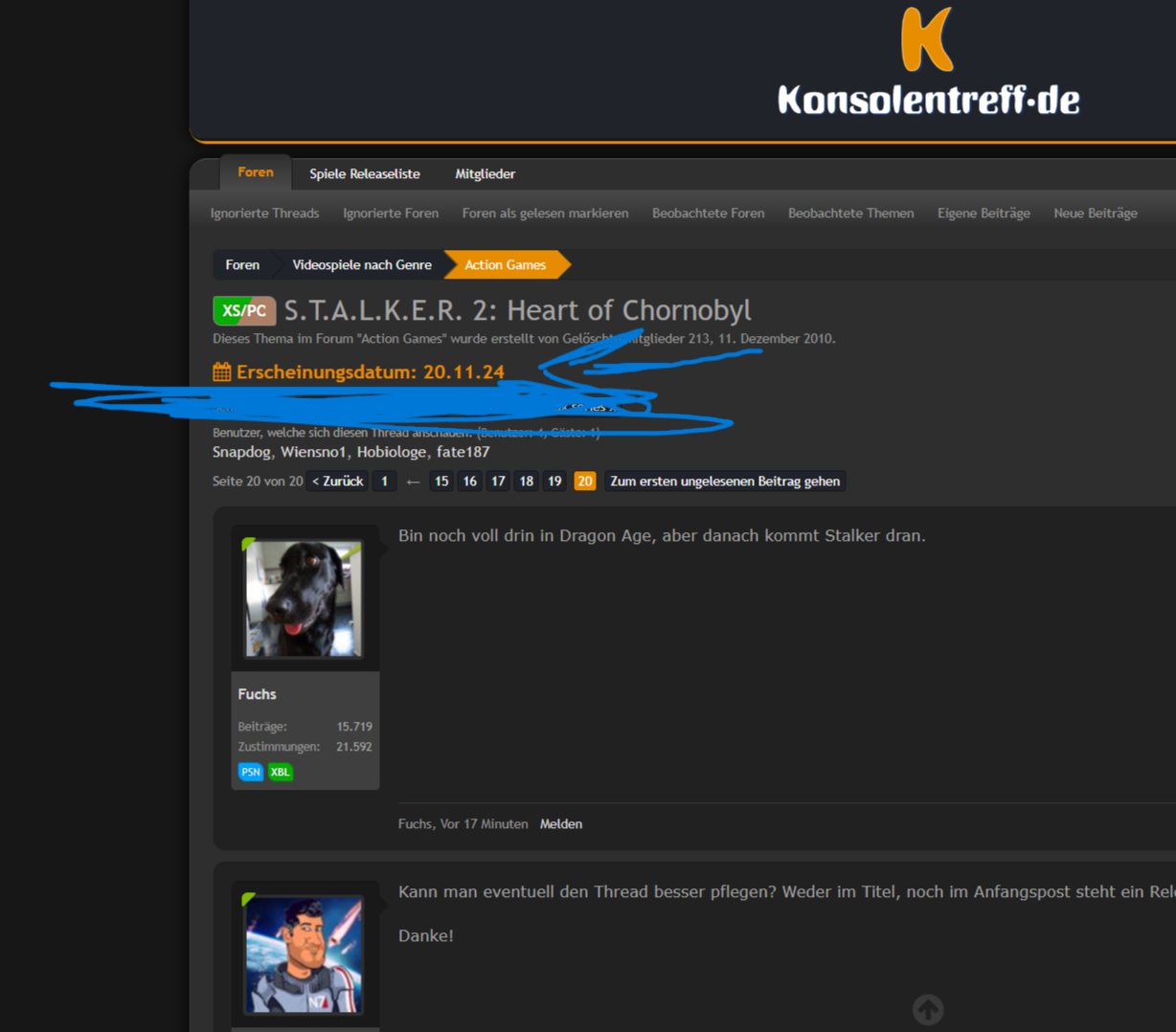Screen dimensions: 1176x1032
Task: Click Fuchs's PSN badge
Action: [x=251, y=772]
